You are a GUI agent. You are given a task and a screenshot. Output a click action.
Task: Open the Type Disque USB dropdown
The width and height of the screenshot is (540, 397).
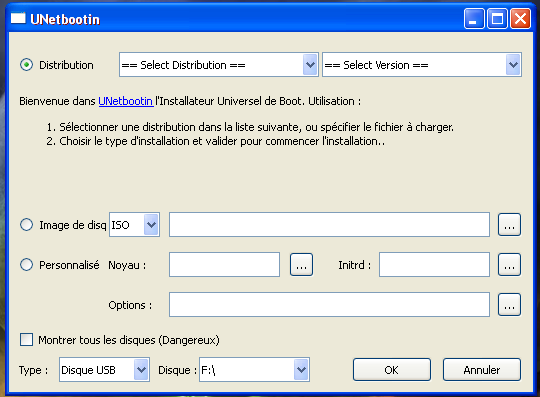pos(104,369)
